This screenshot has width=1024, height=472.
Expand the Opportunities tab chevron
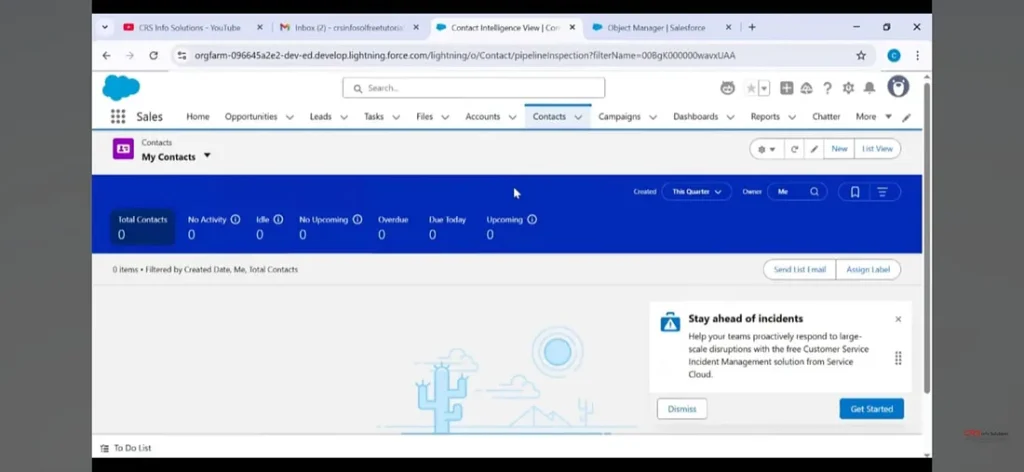(290, 117)
